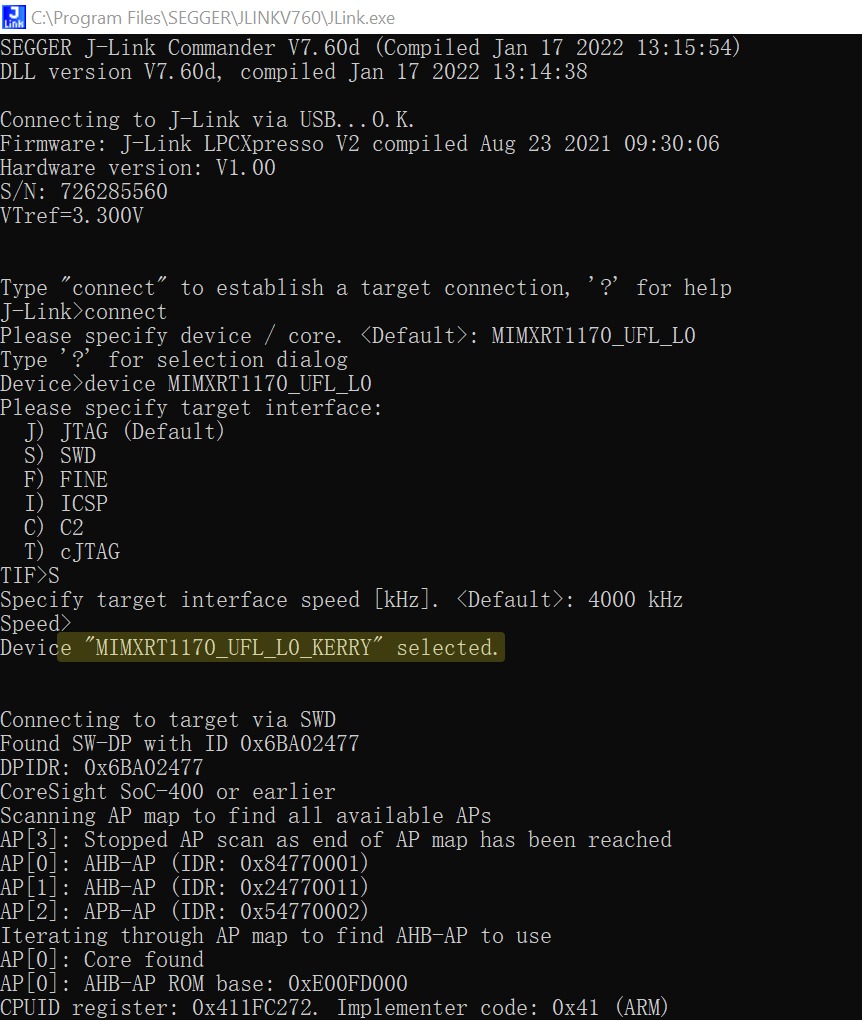The height and width of the screenshot is (1020, 862).
Task: Click the highlighted MIMXRT1170_UFL_L0_KERRY device name
Action: tap(235, 648)
